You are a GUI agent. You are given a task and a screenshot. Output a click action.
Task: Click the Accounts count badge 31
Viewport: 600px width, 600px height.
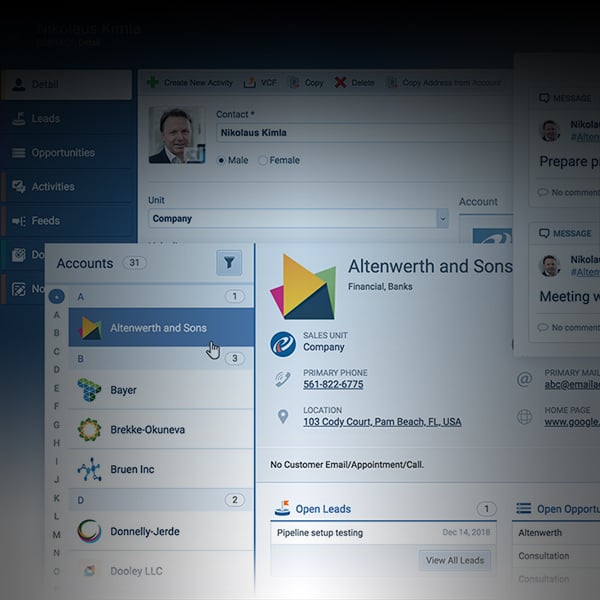pos(134,263)
